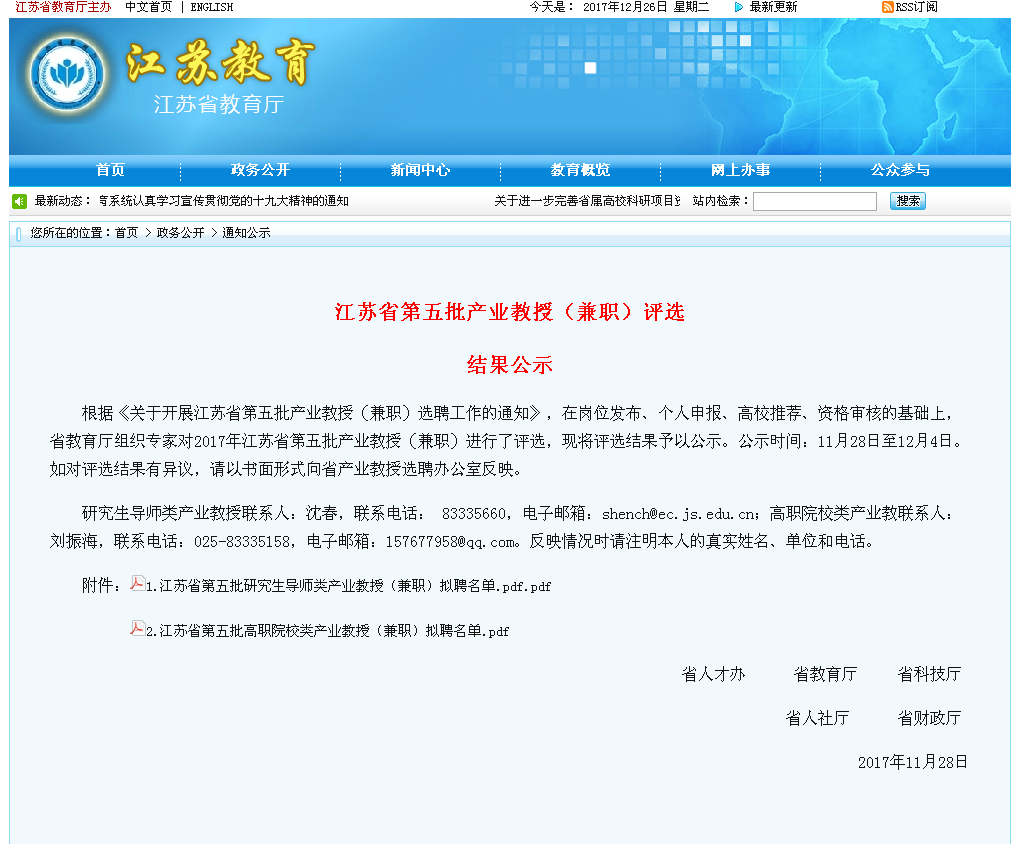Open the 首页 navigation menu item

[110, 170]
